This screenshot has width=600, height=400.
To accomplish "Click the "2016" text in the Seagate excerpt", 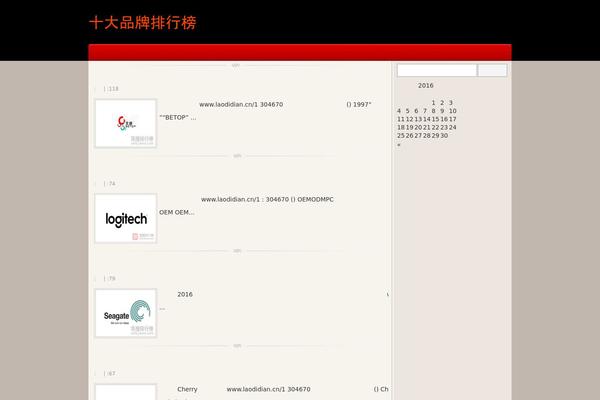I will [x=185, y=294].
